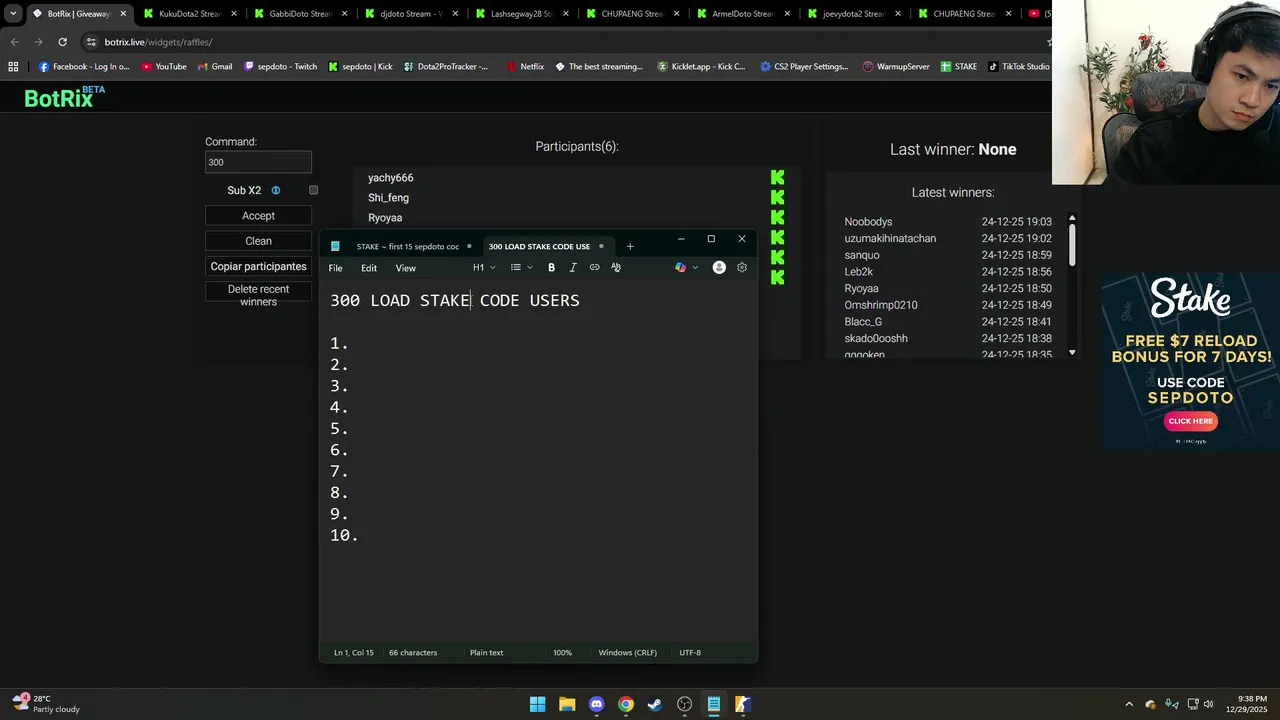Switch to the djdoto Stream browser tab
The width and height of the screenshot is (1280, 720).
410,14
